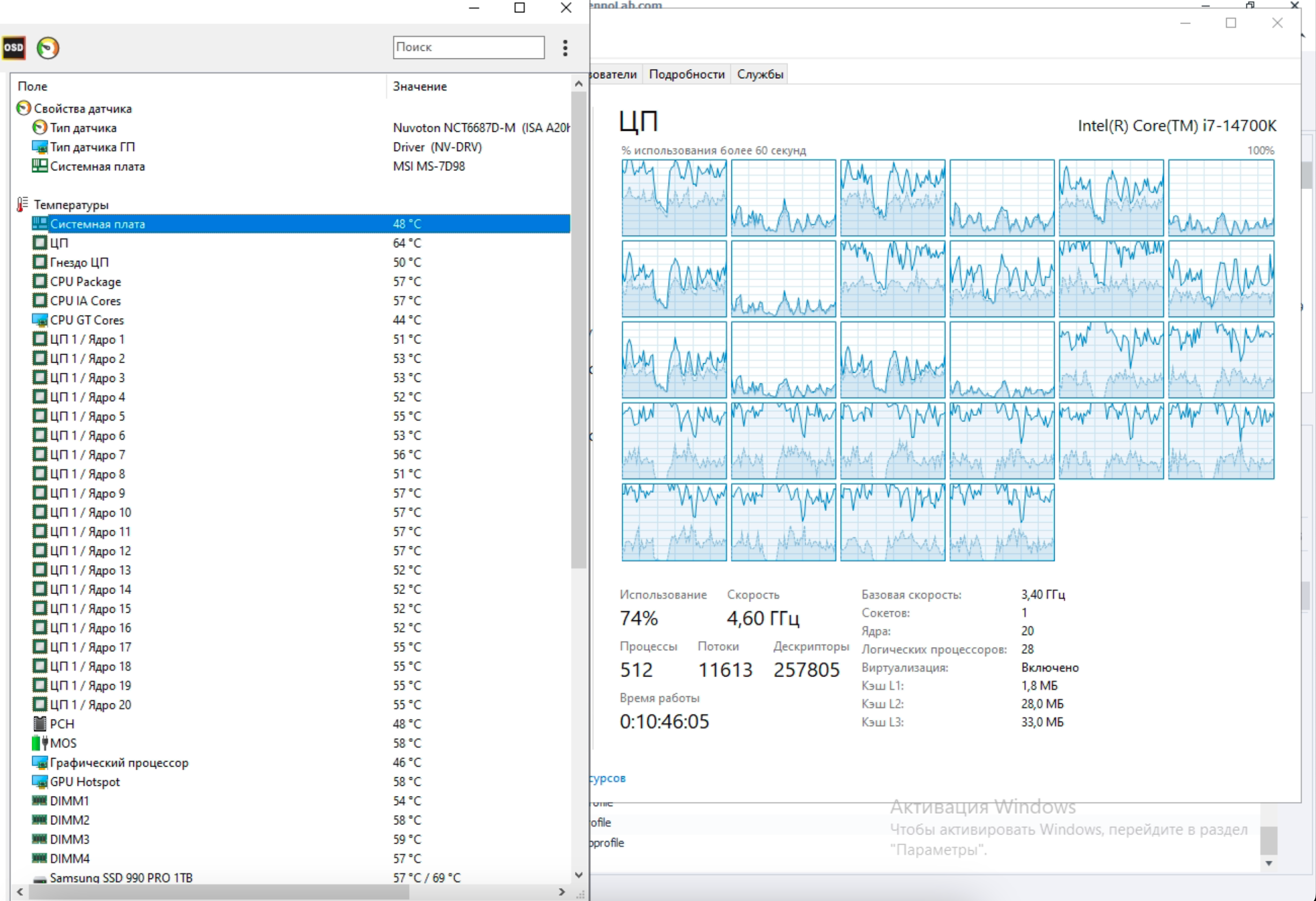Image resolution: width=1316 pixels, height=901 pixels.
Task: Click the DIMM3 memory icon
Action: pyautogui.click(x=39, y=839)
